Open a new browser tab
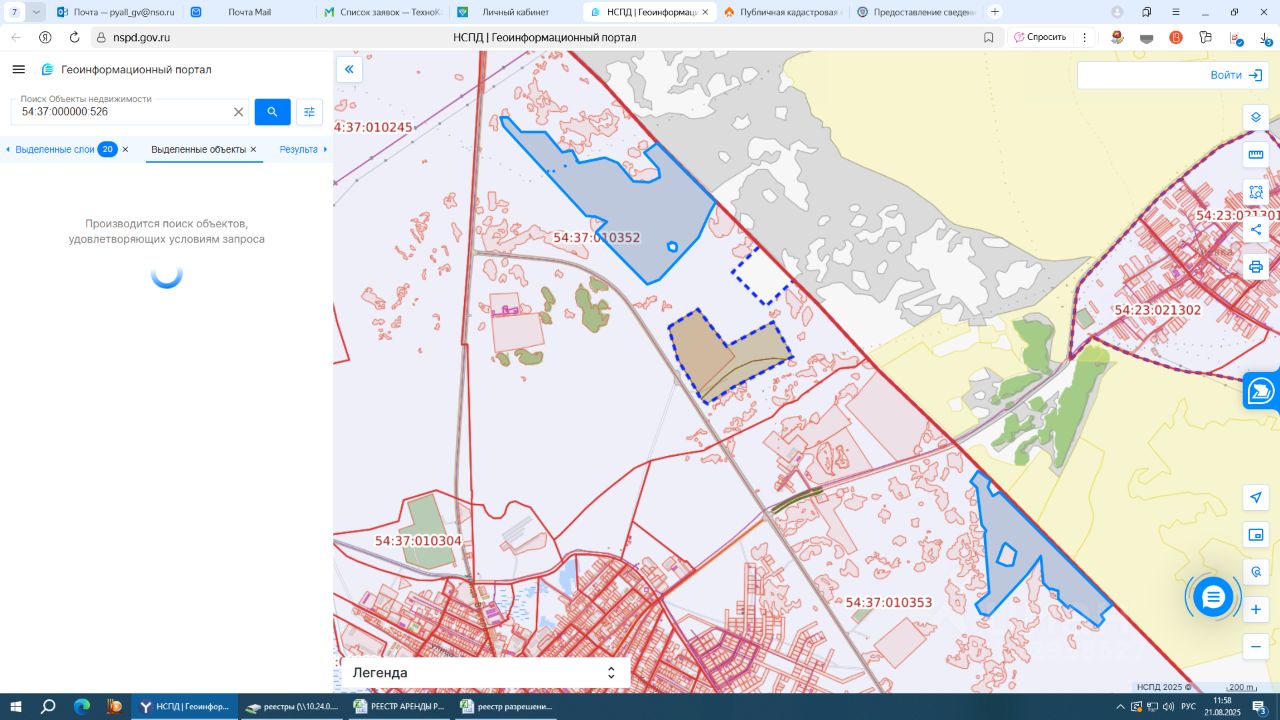This screenshot has width=1280, height=720. pos(995,12)
